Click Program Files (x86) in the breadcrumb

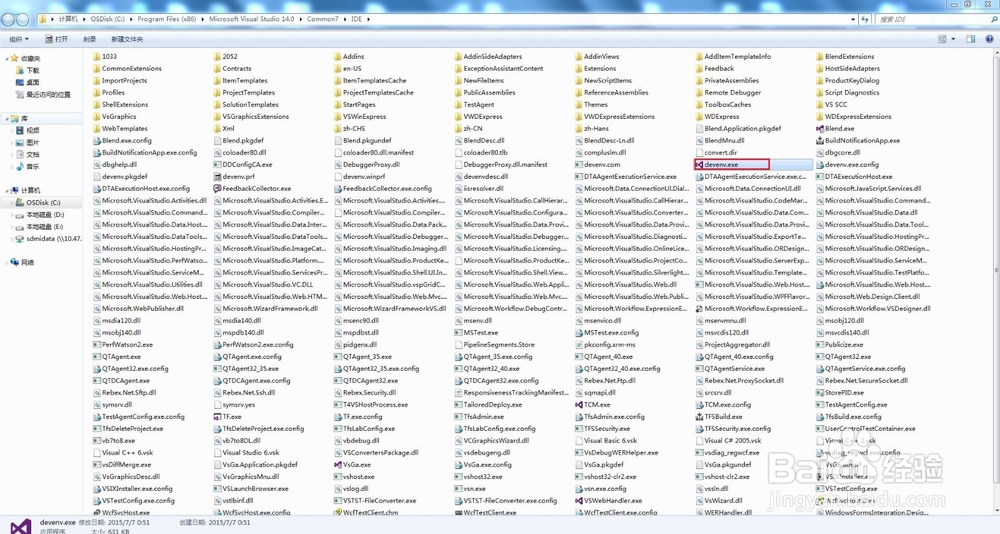click(x=166, y=19)
